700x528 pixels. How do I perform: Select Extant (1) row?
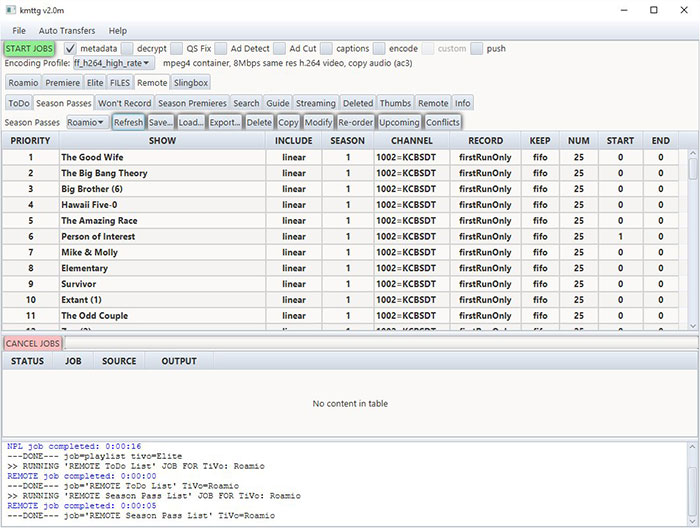pyautogui.click(x=341, y=300)
